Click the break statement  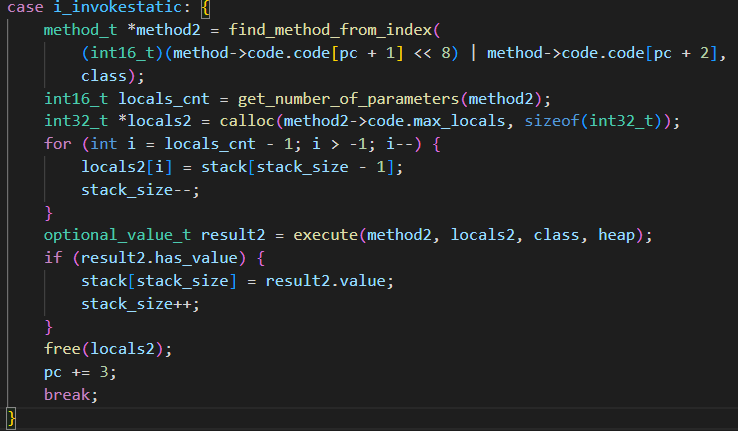pos(70,395)
